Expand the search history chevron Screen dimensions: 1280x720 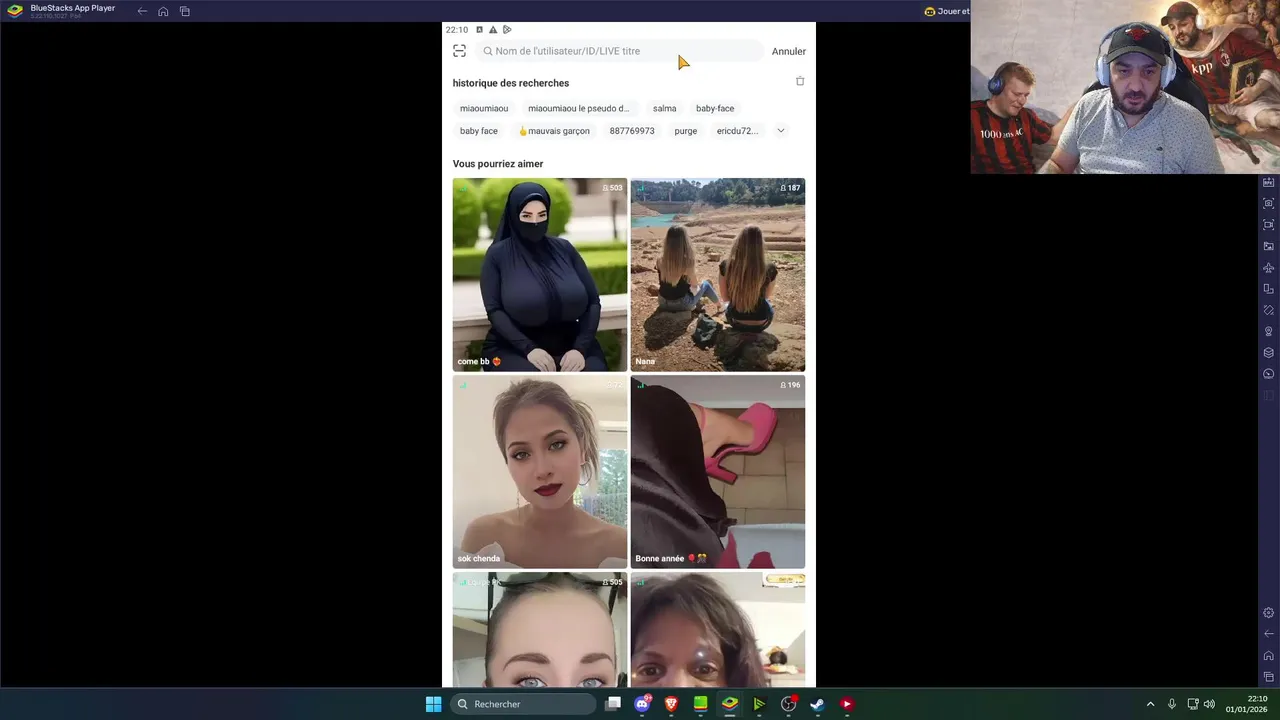tap(781, 130)
